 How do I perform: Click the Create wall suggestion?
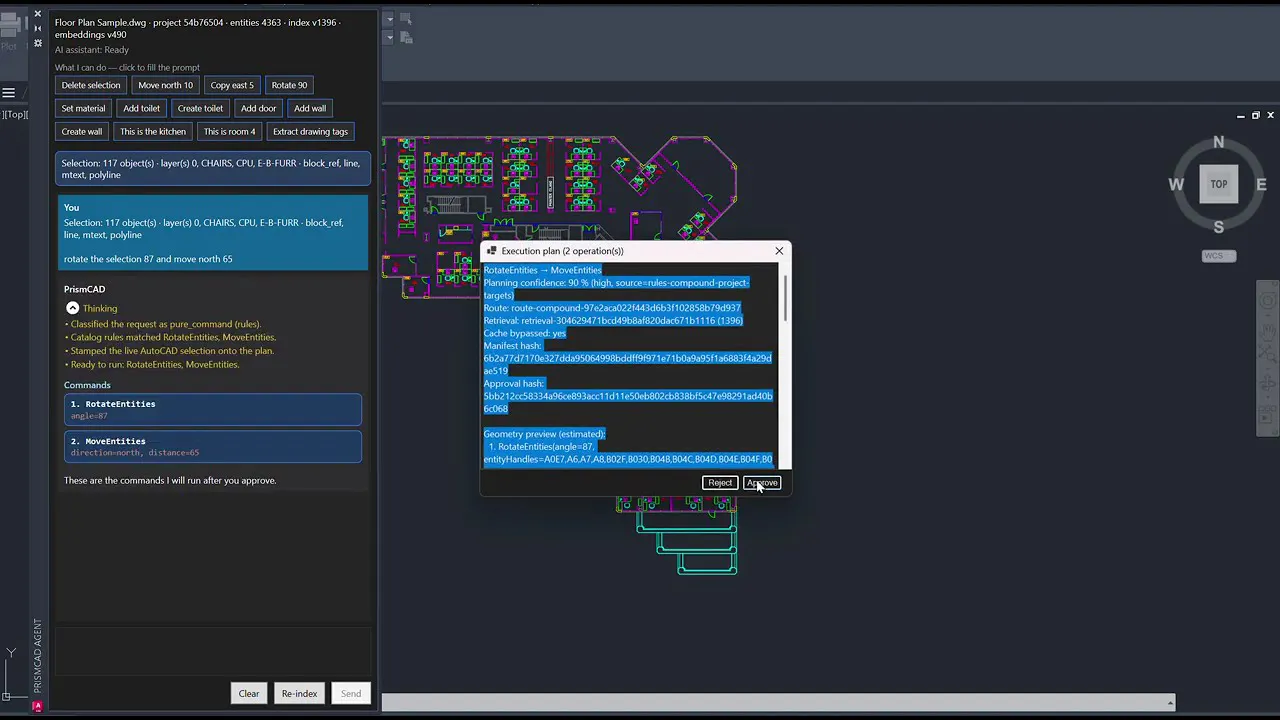tap(82, 131)
